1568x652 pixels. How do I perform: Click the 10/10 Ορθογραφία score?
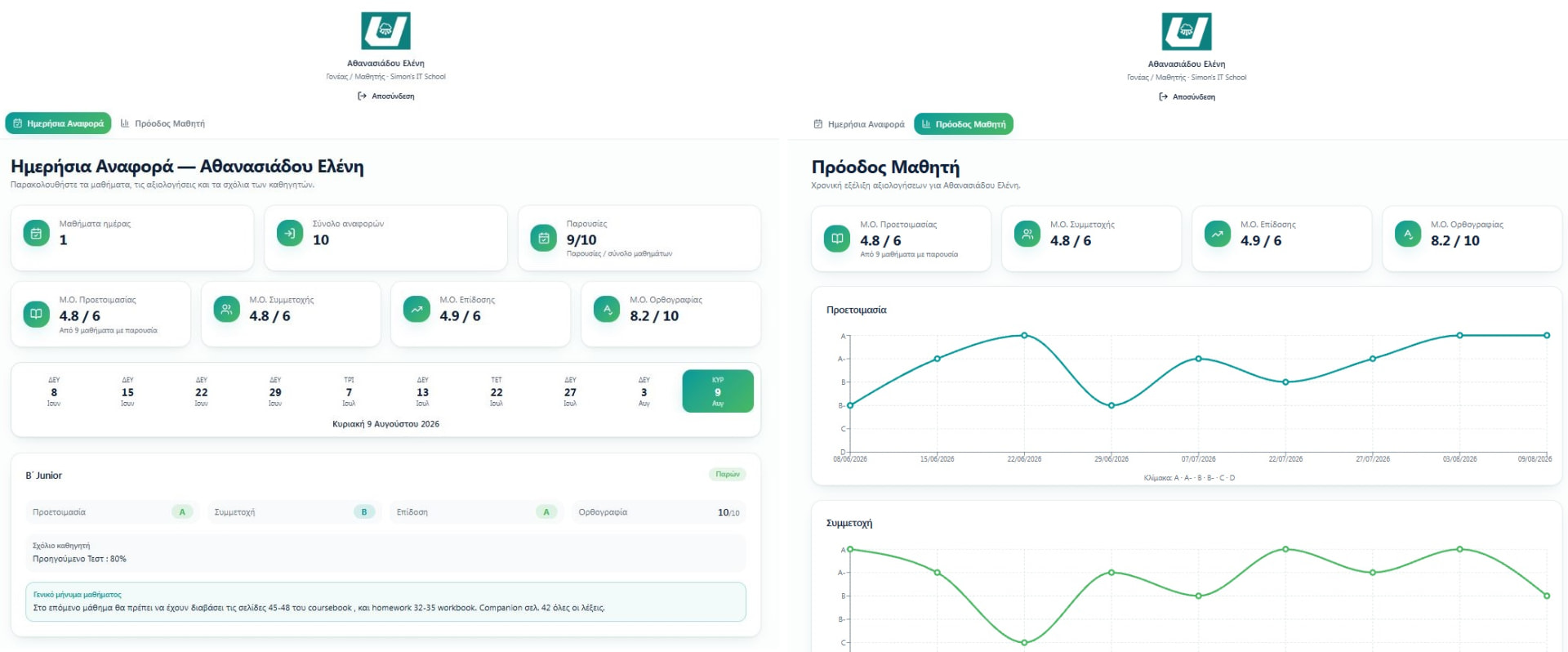(728, 512)
